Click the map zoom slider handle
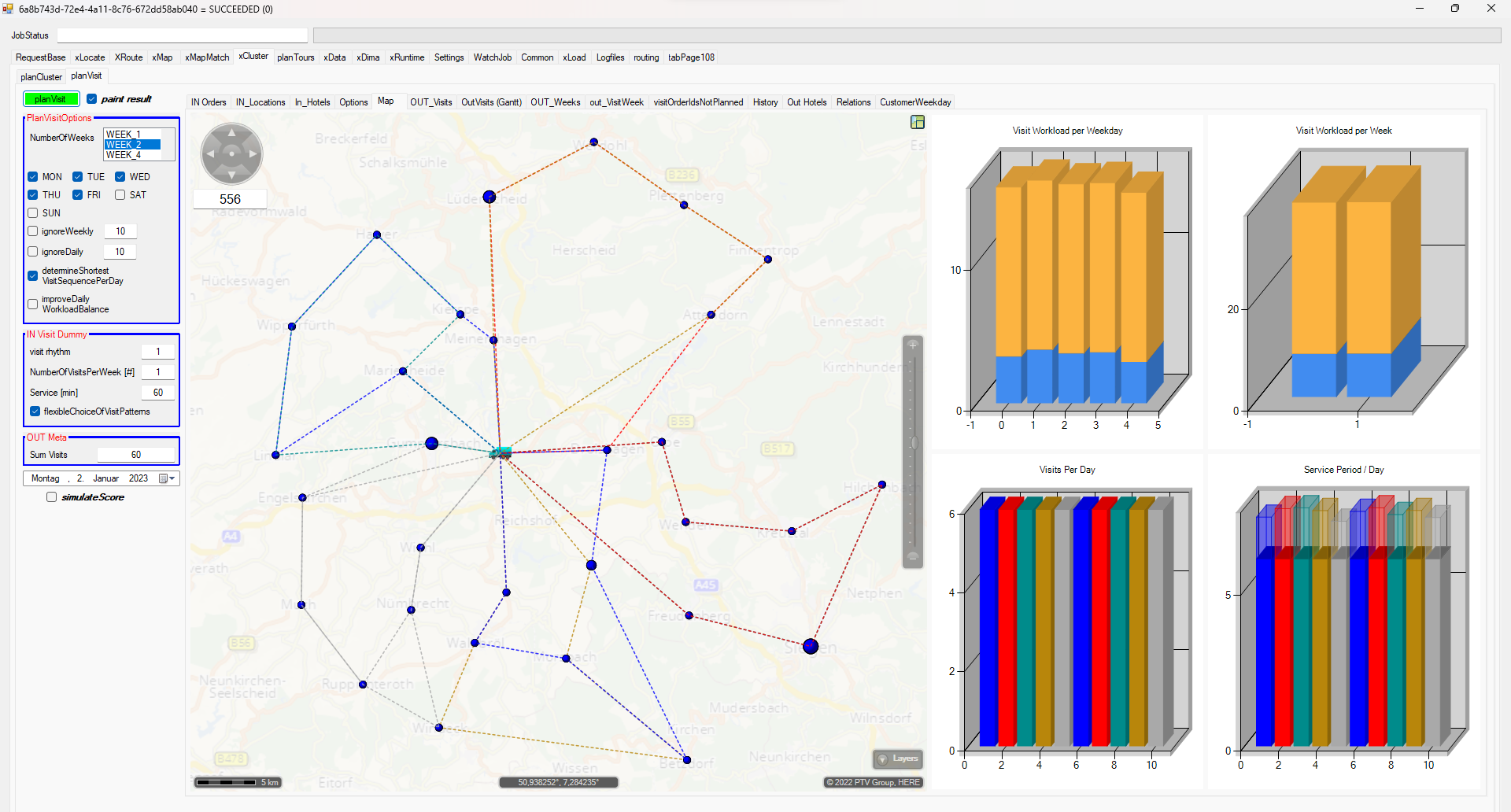Viewport: 1511px width, 812px height. point(914,443)
